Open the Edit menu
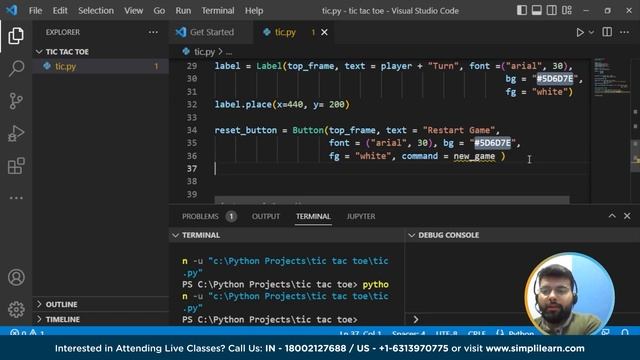 (60, 11)
